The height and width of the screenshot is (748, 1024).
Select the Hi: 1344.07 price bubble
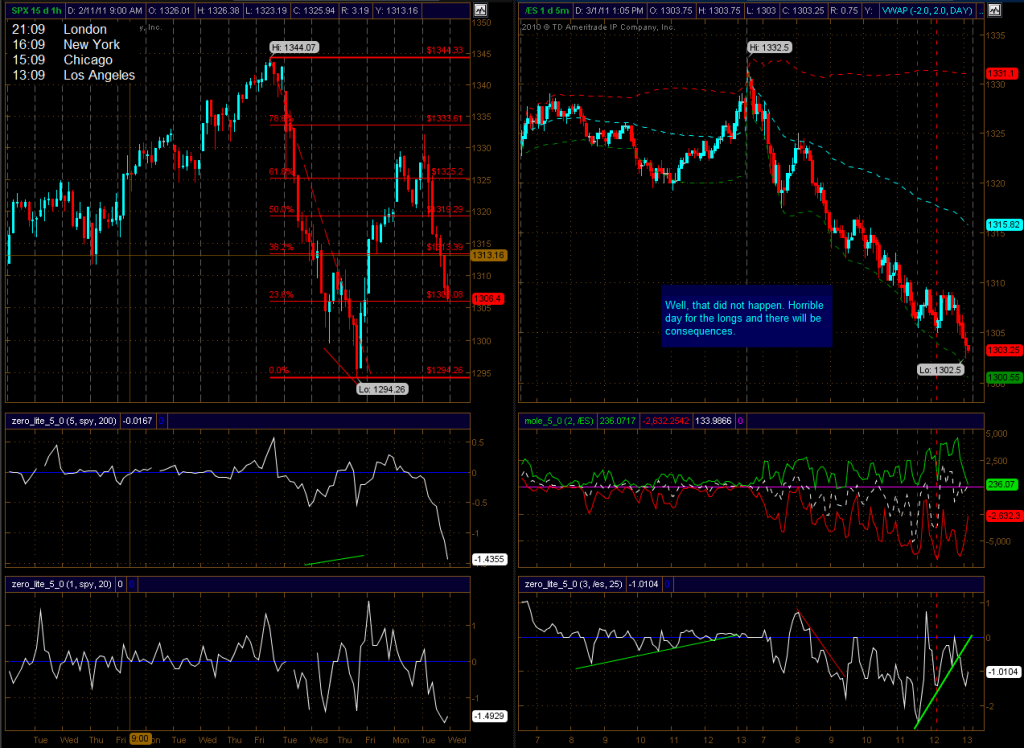[x=292, y=47]
